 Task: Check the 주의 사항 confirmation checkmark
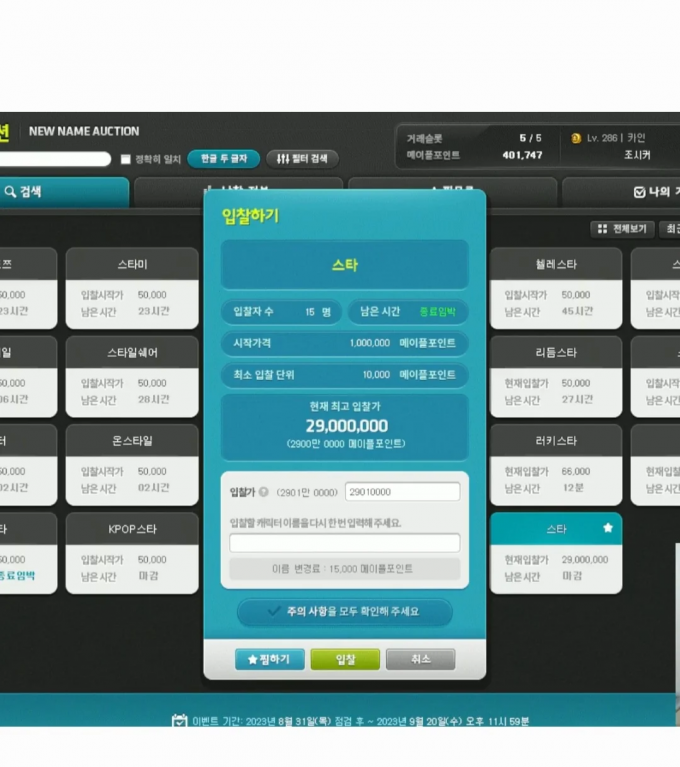[x=274, y=611]
